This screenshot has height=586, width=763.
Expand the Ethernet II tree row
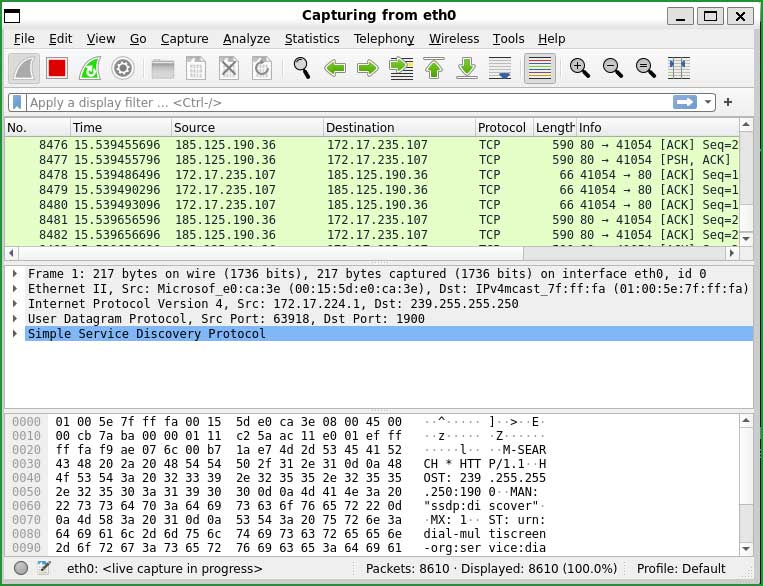pos(15,289)
